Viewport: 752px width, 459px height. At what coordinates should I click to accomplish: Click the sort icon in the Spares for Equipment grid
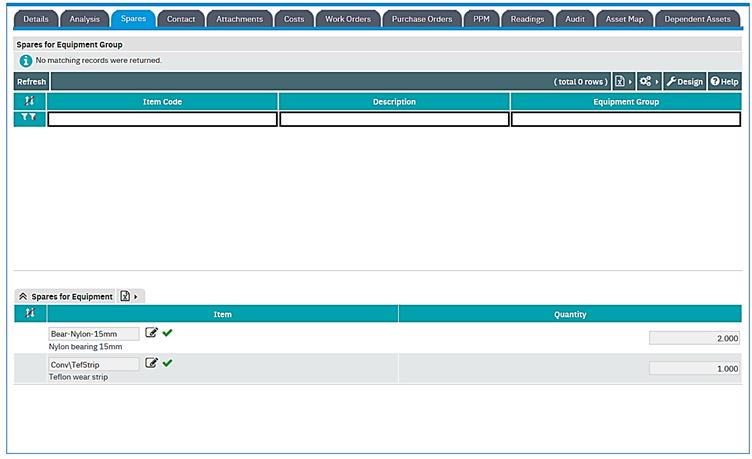(29, 314)
